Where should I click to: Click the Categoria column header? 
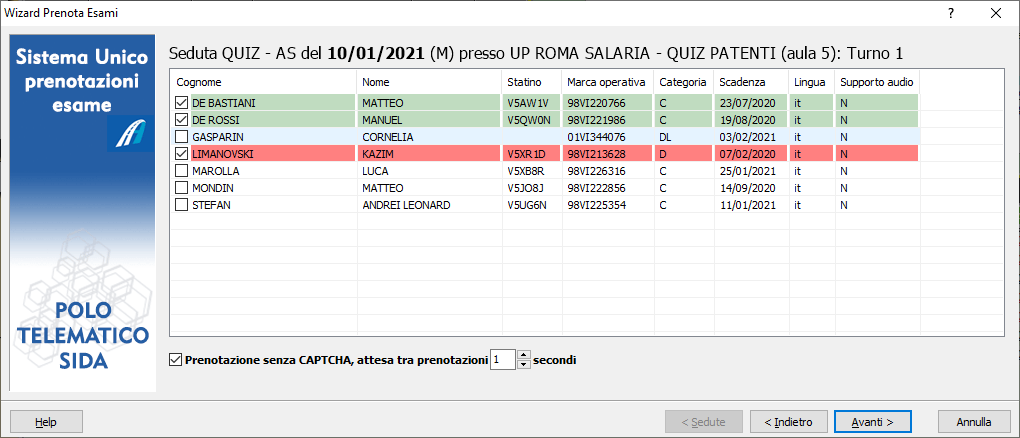coord(683,81)
